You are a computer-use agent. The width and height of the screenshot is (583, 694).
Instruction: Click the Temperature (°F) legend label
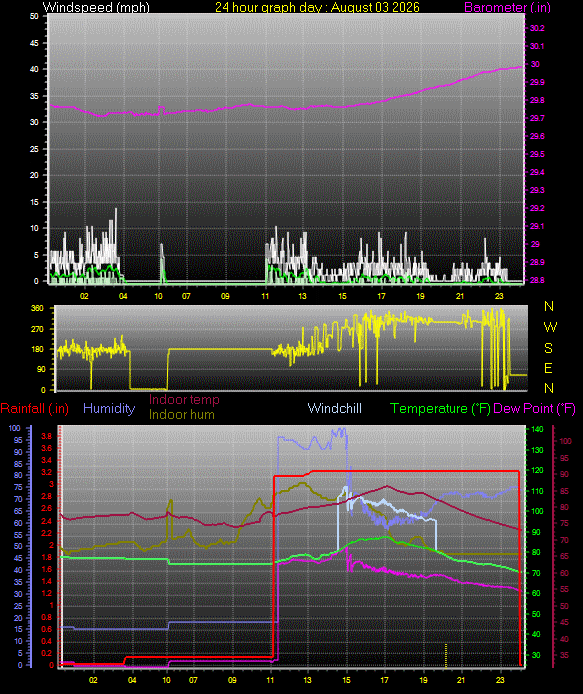pyautogui.click(x=440, y=409)
